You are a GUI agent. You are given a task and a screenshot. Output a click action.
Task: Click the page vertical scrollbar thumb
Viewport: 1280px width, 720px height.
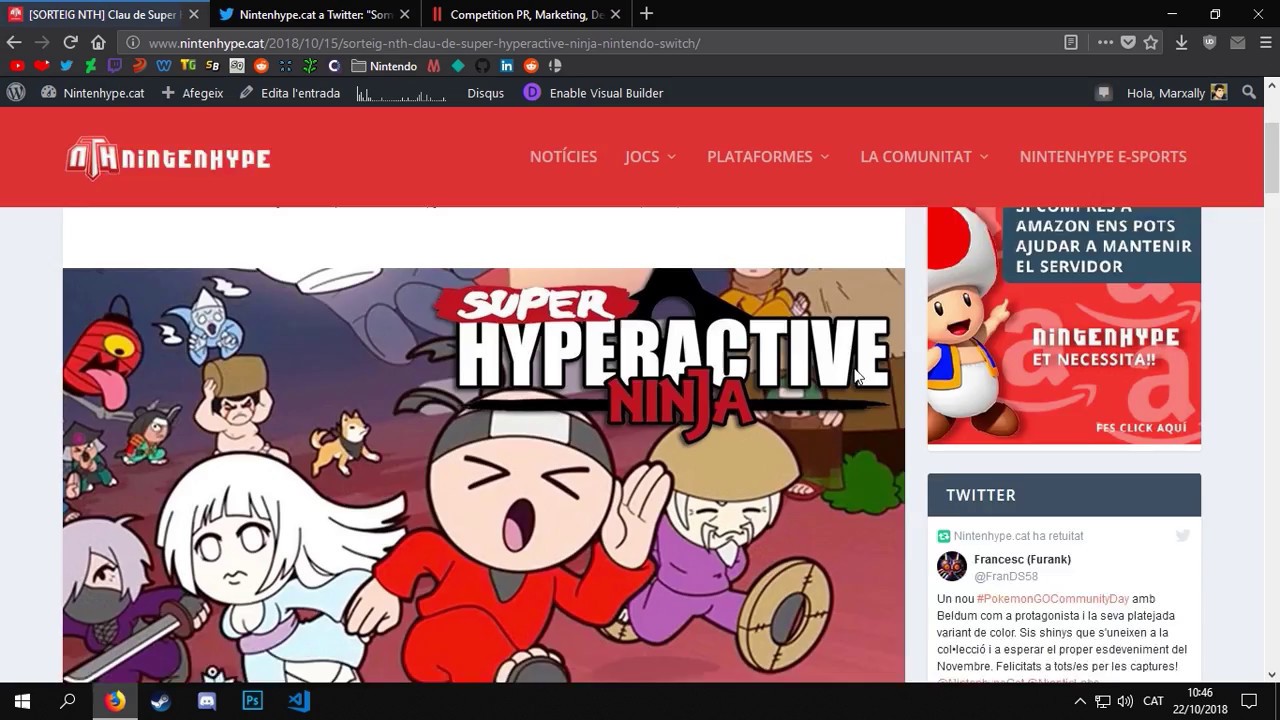1271,160
